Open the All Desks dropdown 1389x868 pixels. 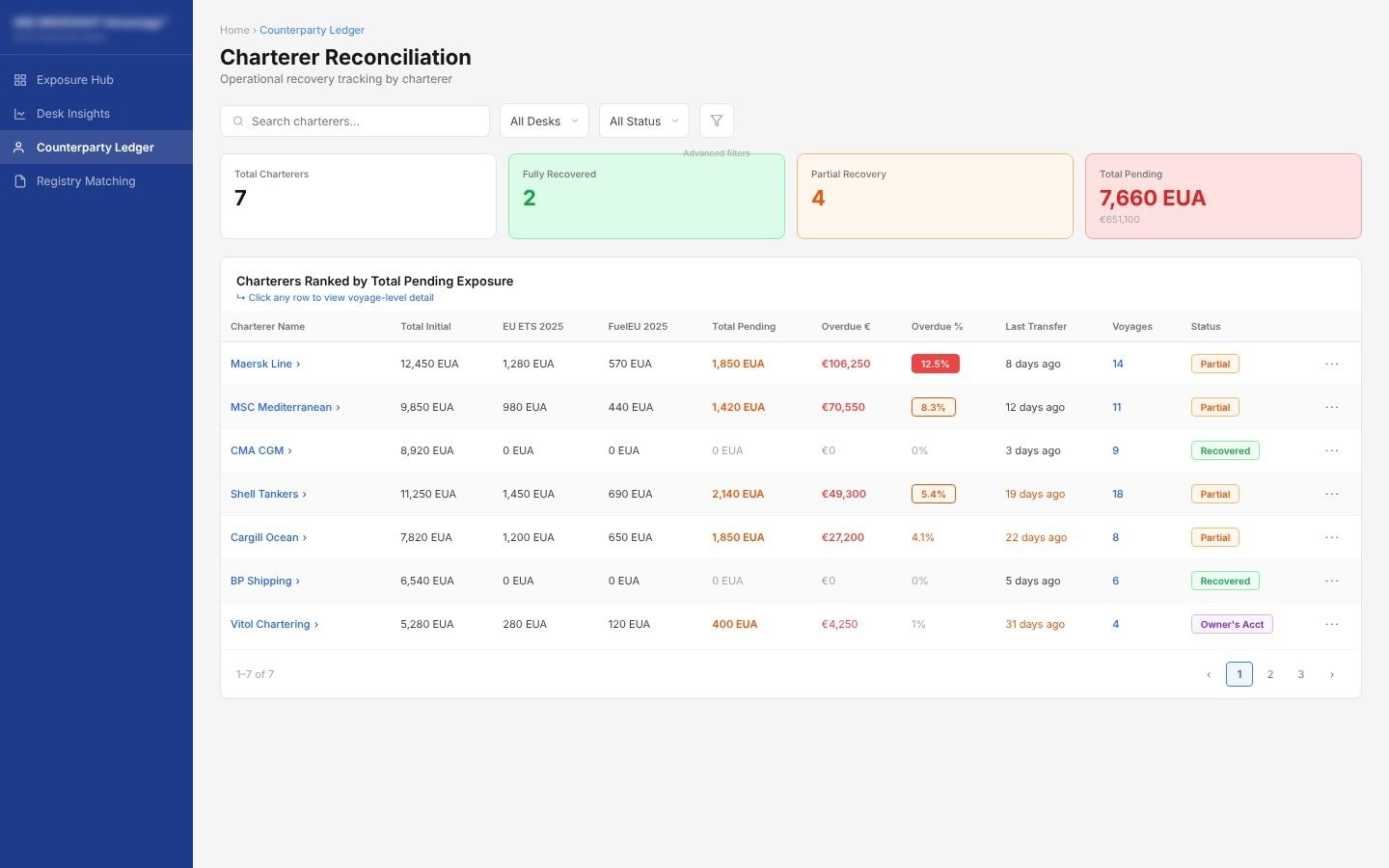(544, 121)
